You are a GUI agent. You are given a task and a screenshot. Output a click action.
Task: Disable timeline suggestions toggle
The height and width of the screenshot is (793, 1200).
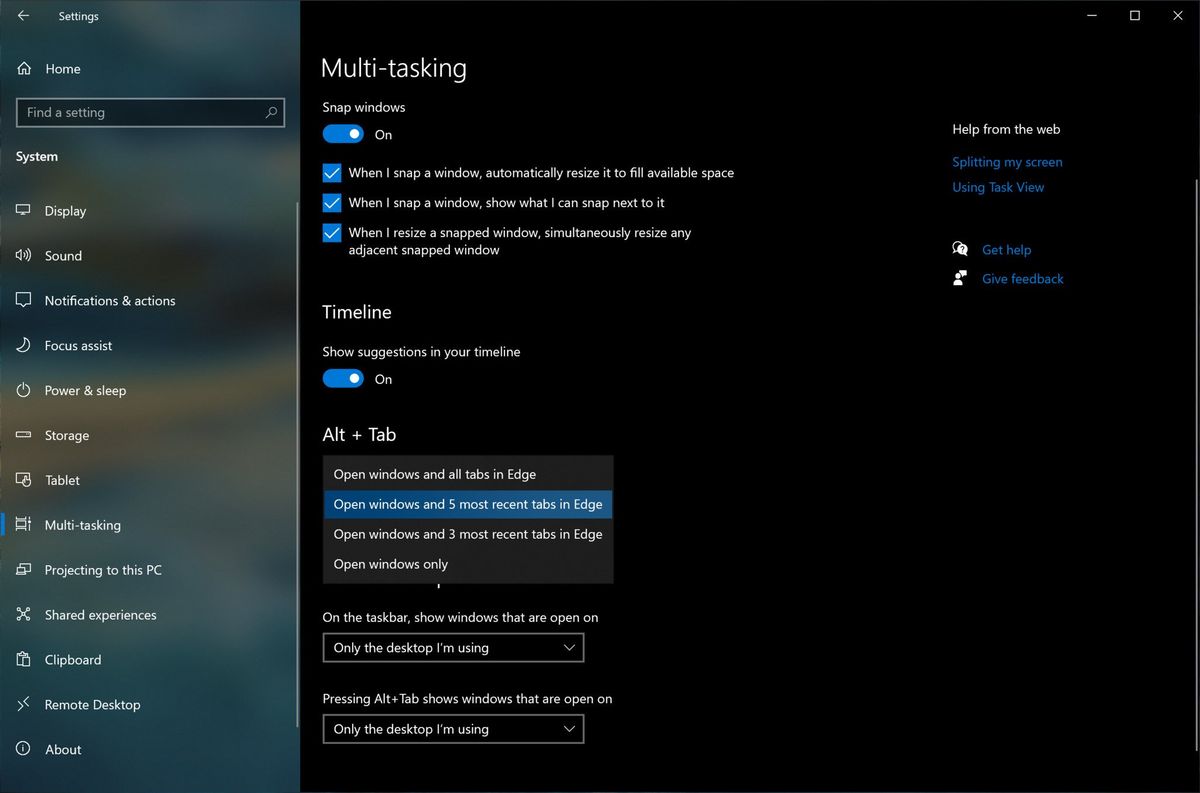click(x=343, y=378)
